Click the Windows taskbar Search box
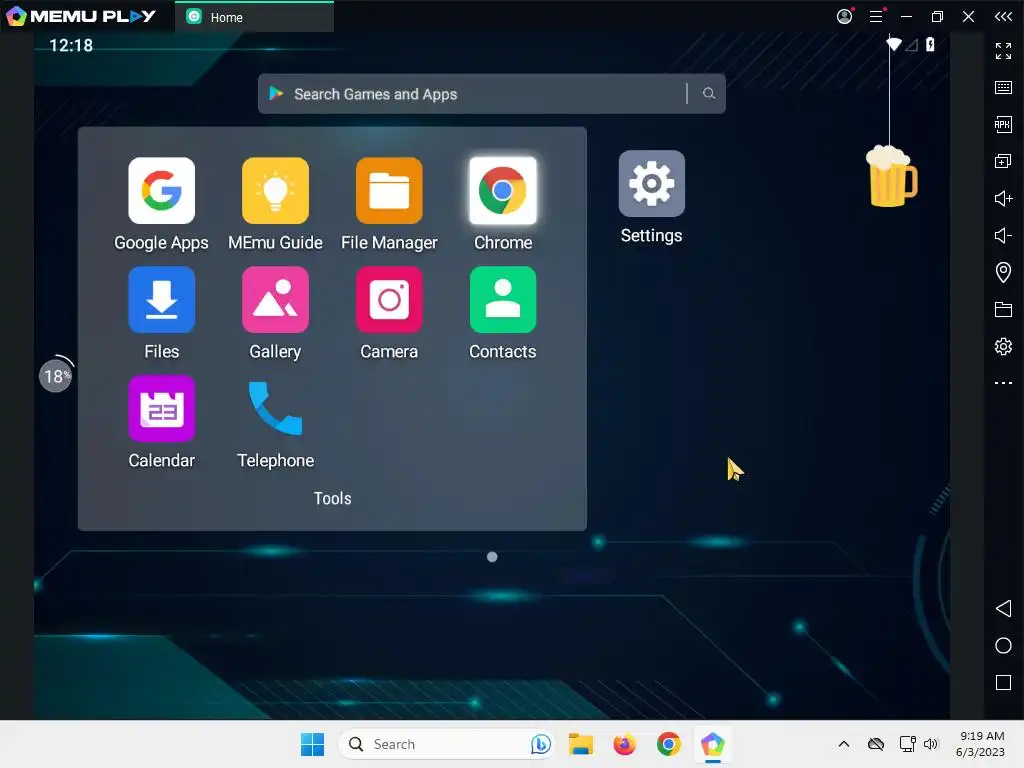The image size is (1024, 768). pos(447,744)
